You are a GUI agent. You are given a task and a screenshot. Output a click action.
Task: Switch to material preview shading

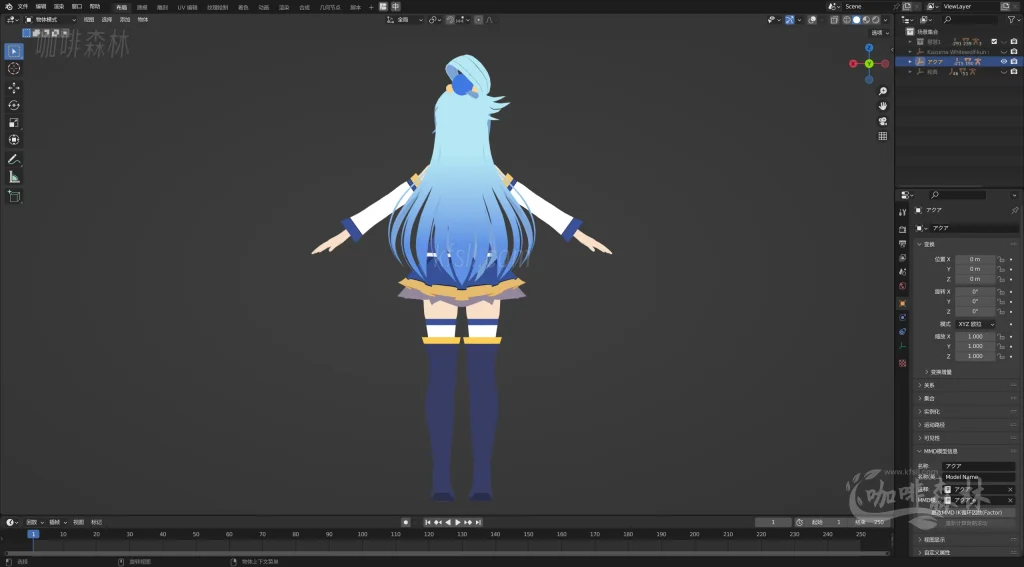pyautogui.click(x=867, y=20)
